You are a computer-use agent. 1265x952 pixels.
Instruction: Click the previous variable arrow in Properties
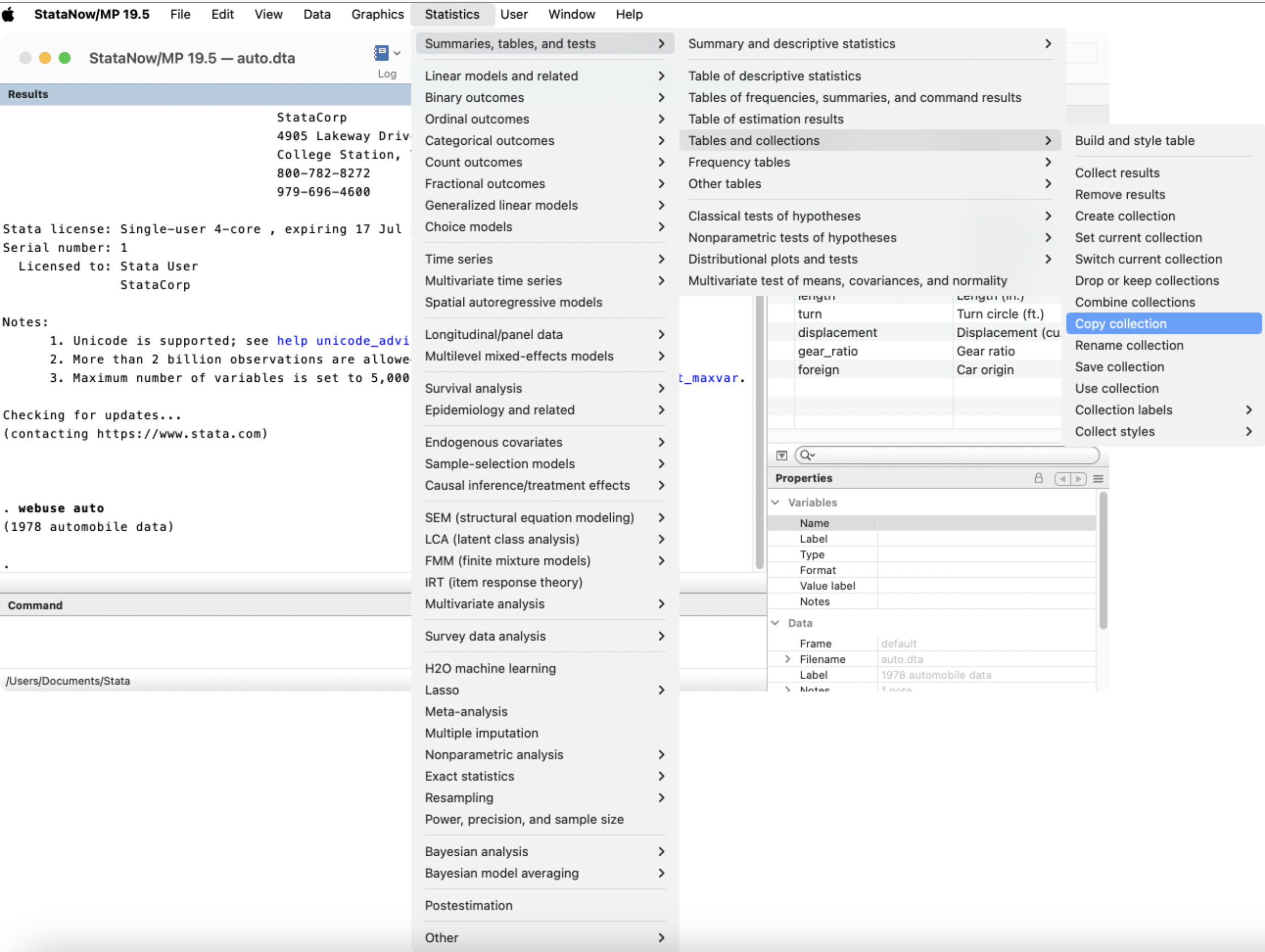(1062, 479)
